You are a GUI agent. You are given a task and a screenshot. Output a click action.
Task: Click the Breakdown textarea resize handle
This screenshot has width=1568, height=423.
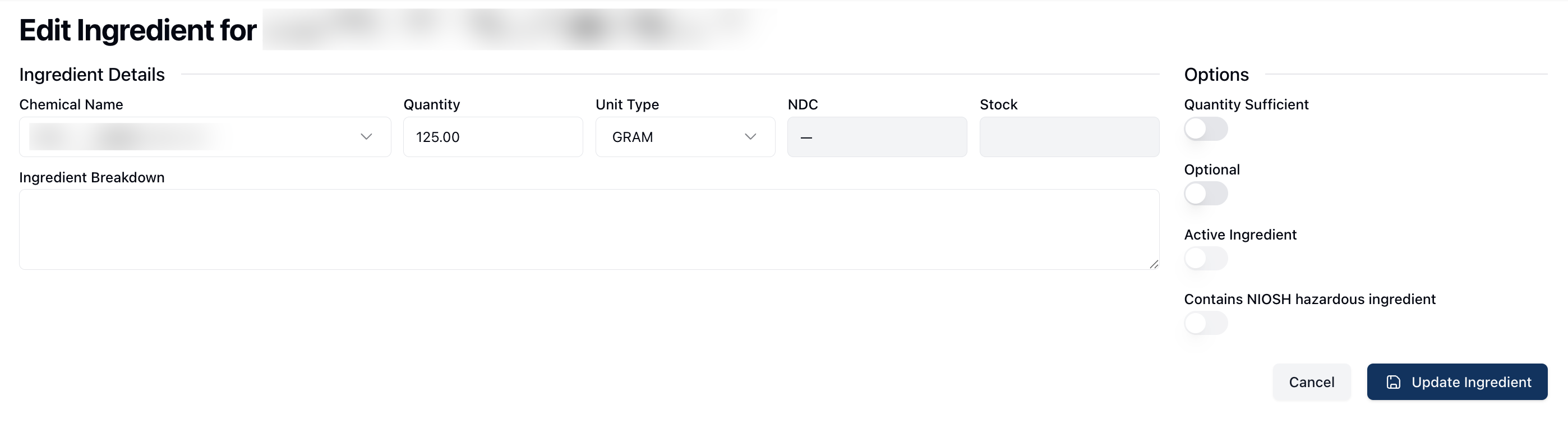point(1154,264)
